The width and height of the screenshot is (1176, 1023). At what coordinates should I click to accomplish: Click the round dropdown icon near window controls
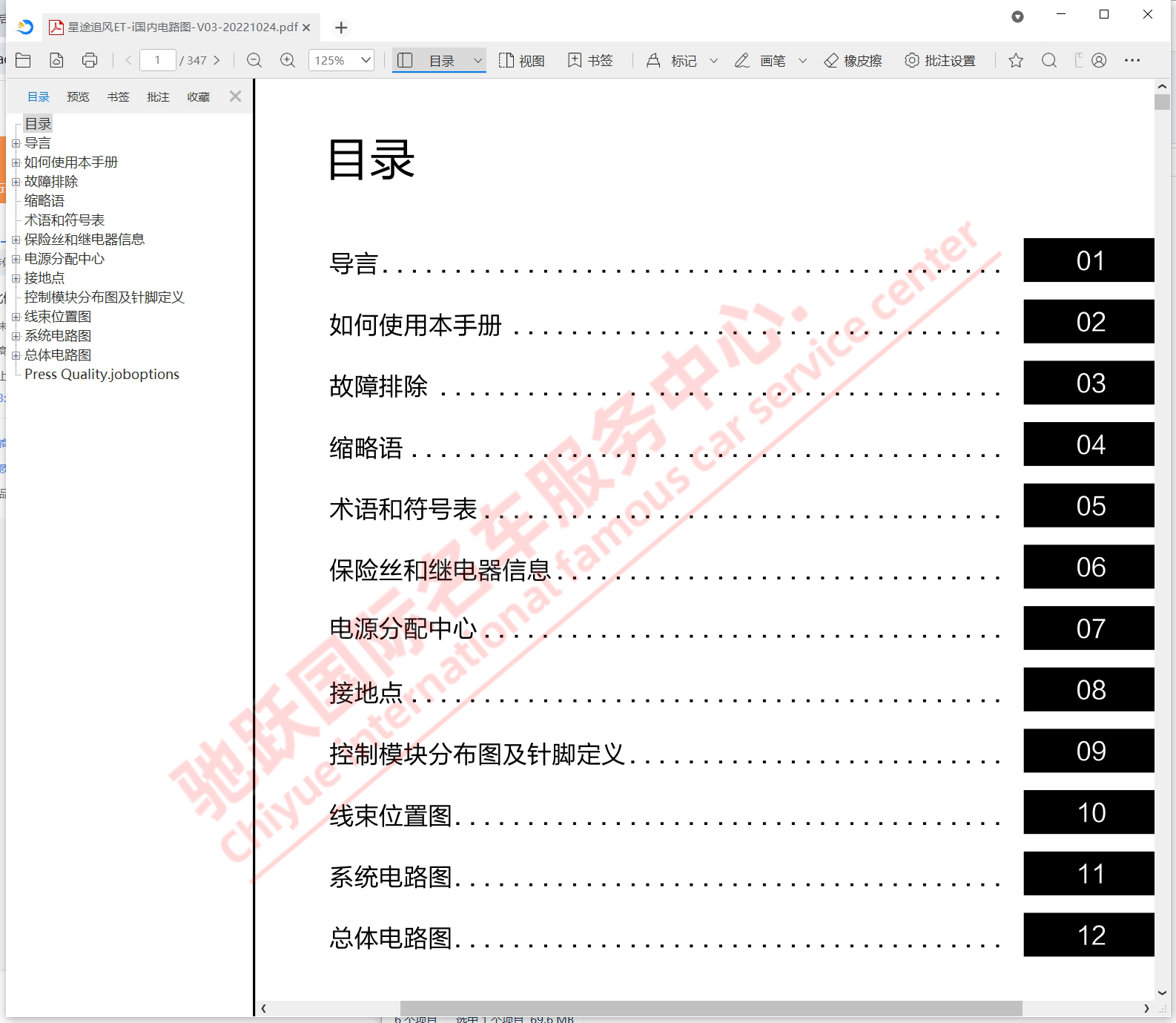(x=1017, y=16)
